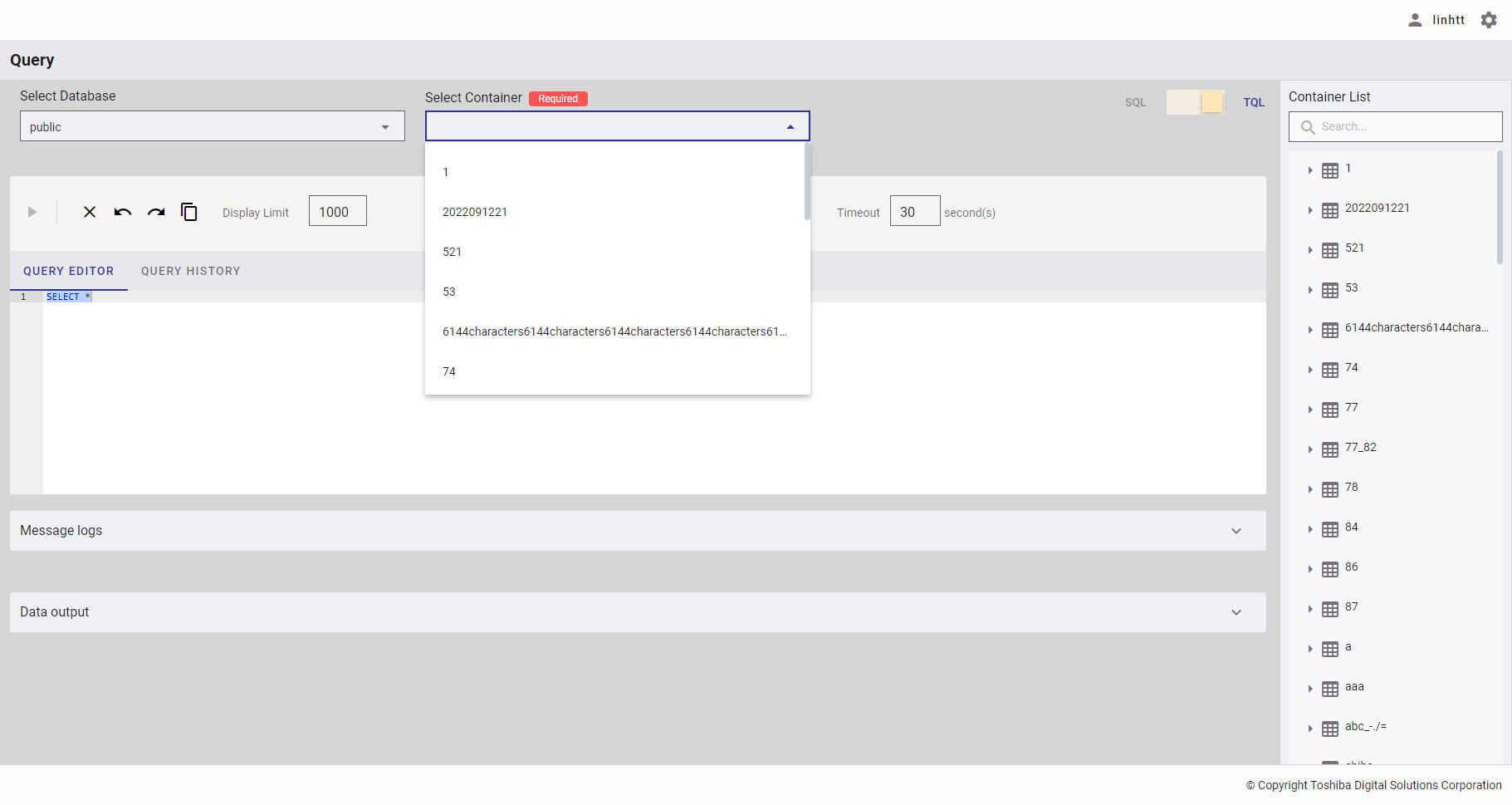Choose 521 from container dropdown list

tap(452, 252)
